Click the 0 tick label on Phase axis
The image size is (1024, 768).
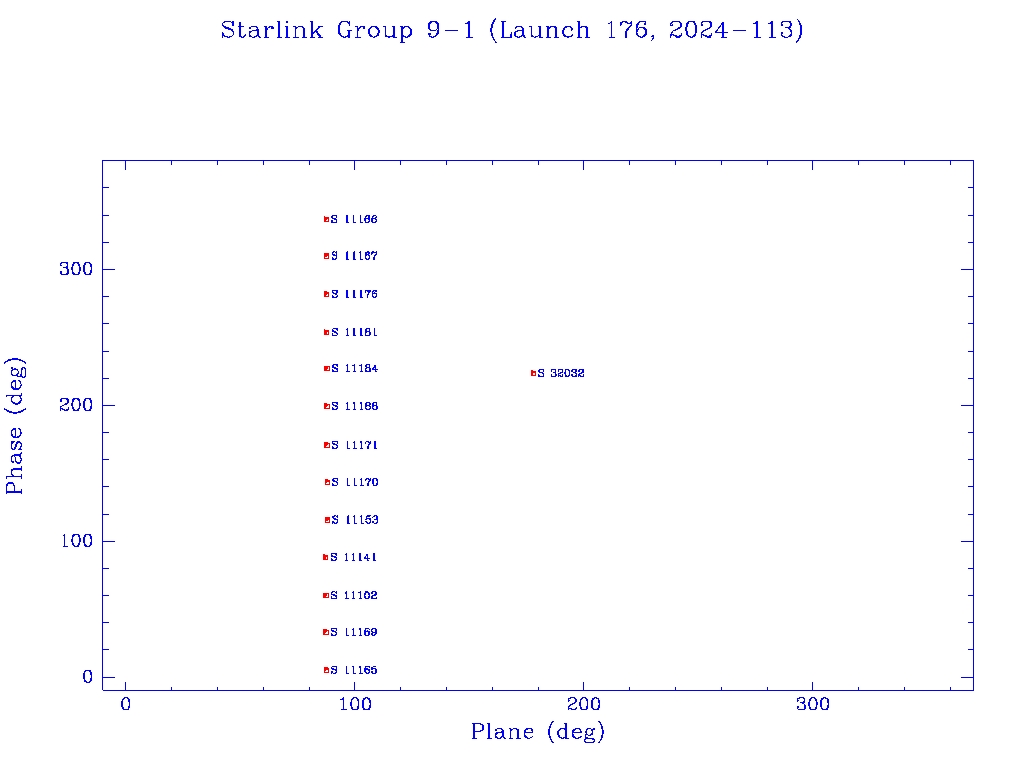click(88, 677)
